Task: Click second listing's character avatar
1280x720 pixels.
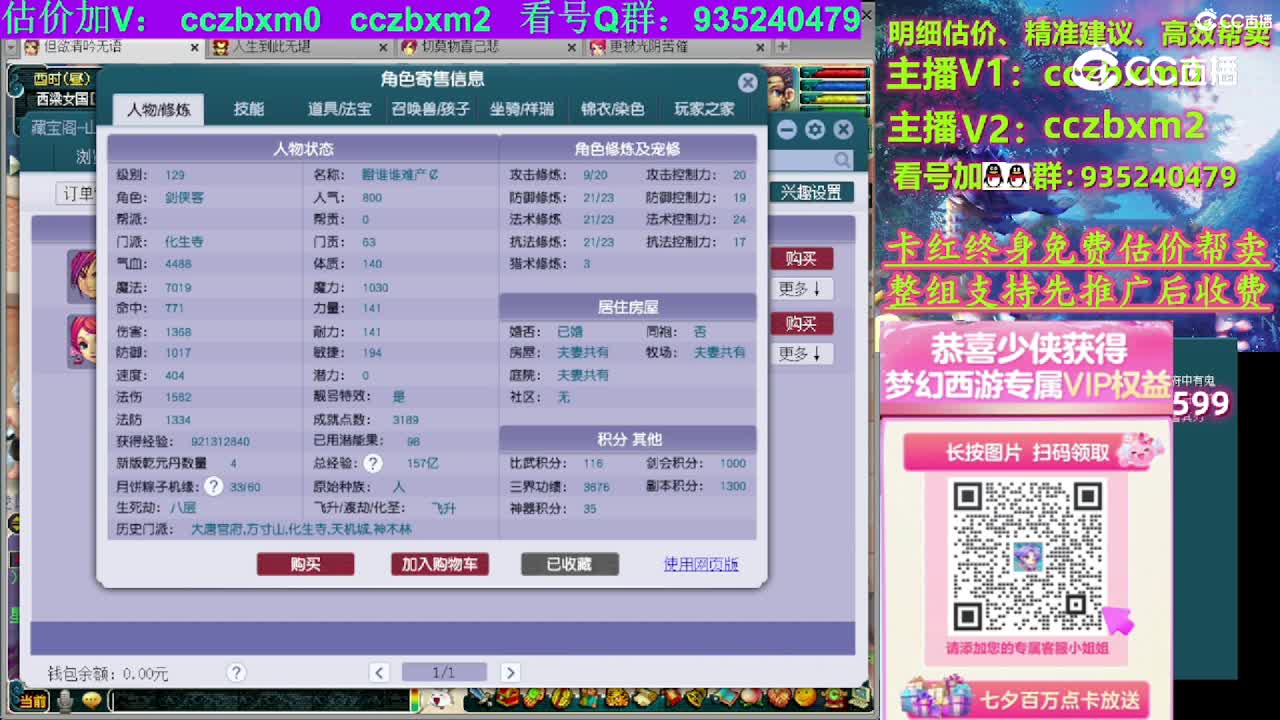Action: point(82,340)
